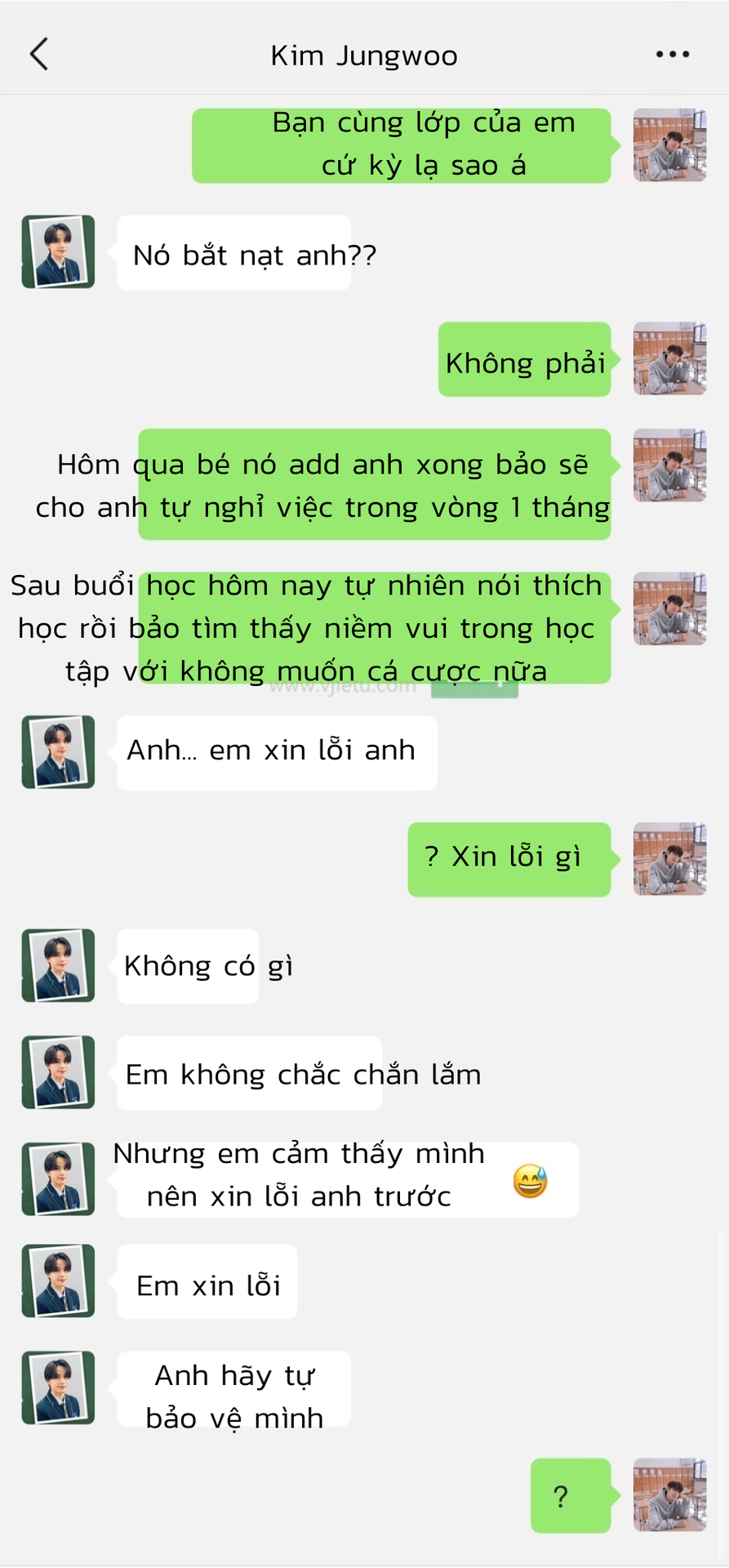The width and height of the screenshot is (729, 1568).
Task: Select 'Bạn cùng lớp của em' message bubble
Action: tap(402, 145)
